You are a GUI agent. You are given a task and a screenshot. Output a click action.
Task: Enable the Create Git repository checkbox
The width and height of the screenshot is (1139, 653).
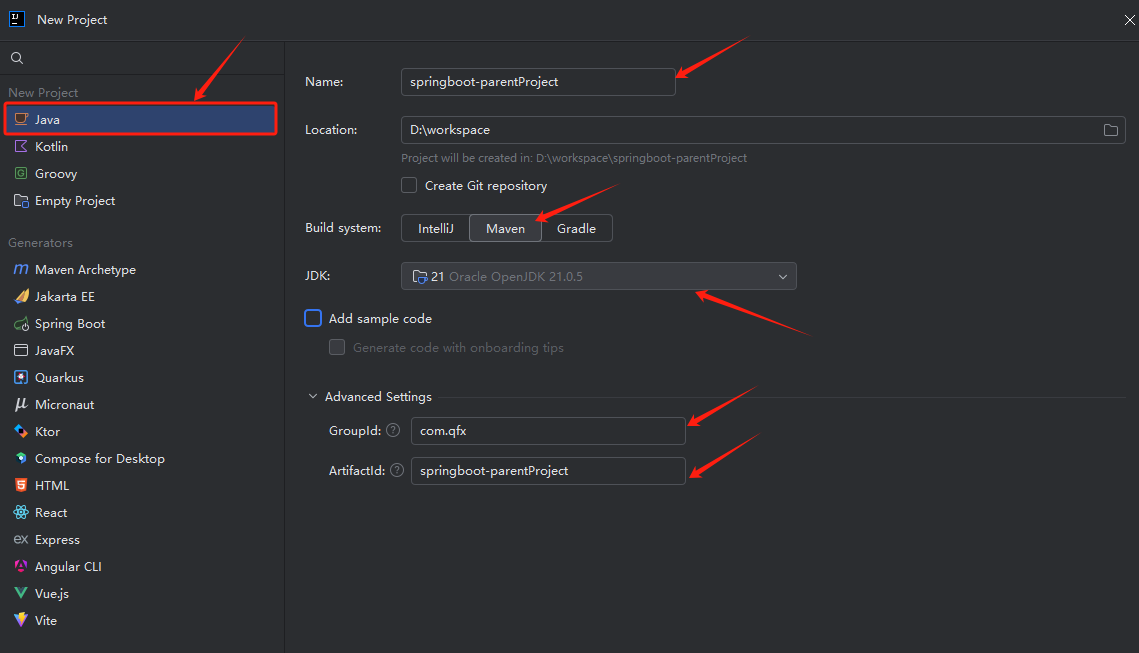pyautogui.click(x=409, y=185)
